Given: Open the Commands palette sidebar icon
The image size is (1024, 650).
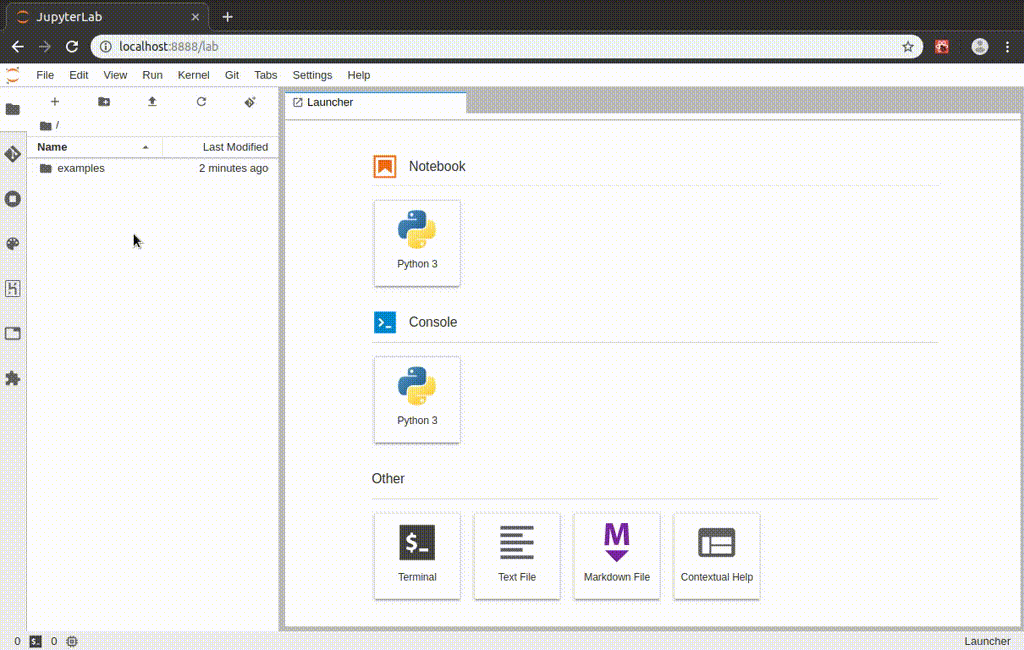Looking at the screenshot, I should pyautogui.click(x=12, y=244).
